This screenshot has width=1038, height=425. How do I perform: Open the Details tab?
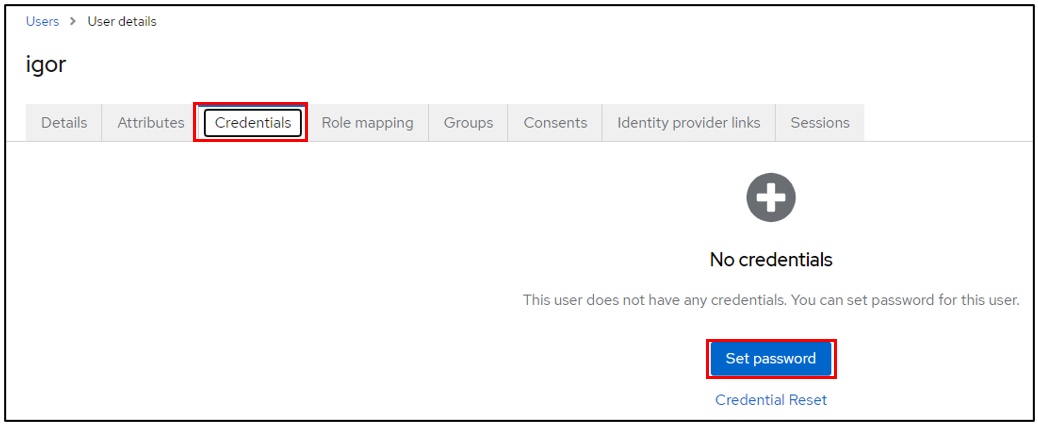coord(64,123)
